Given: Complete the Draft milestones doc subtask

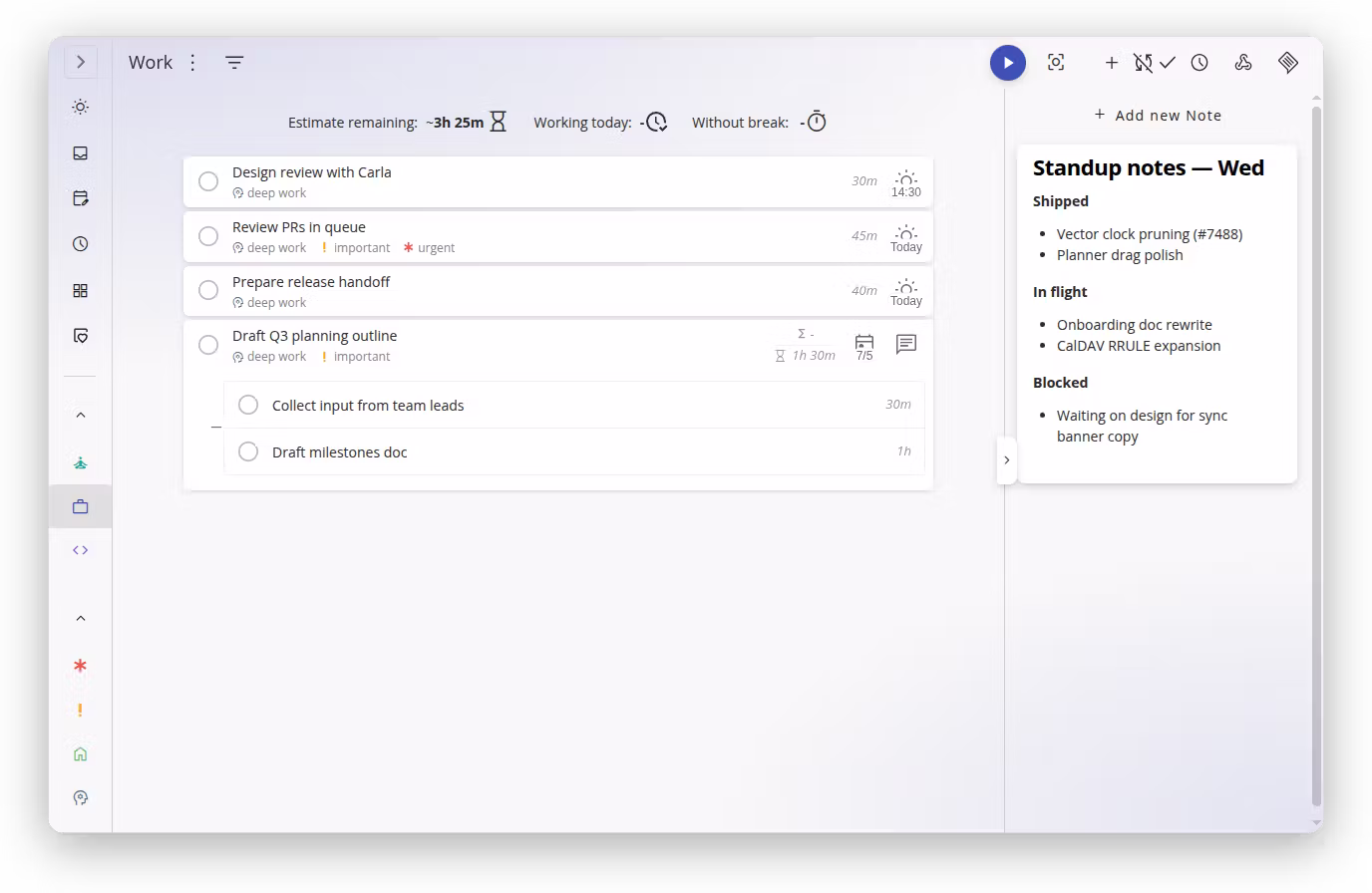Looking at the screenshot, I should 248,451.
